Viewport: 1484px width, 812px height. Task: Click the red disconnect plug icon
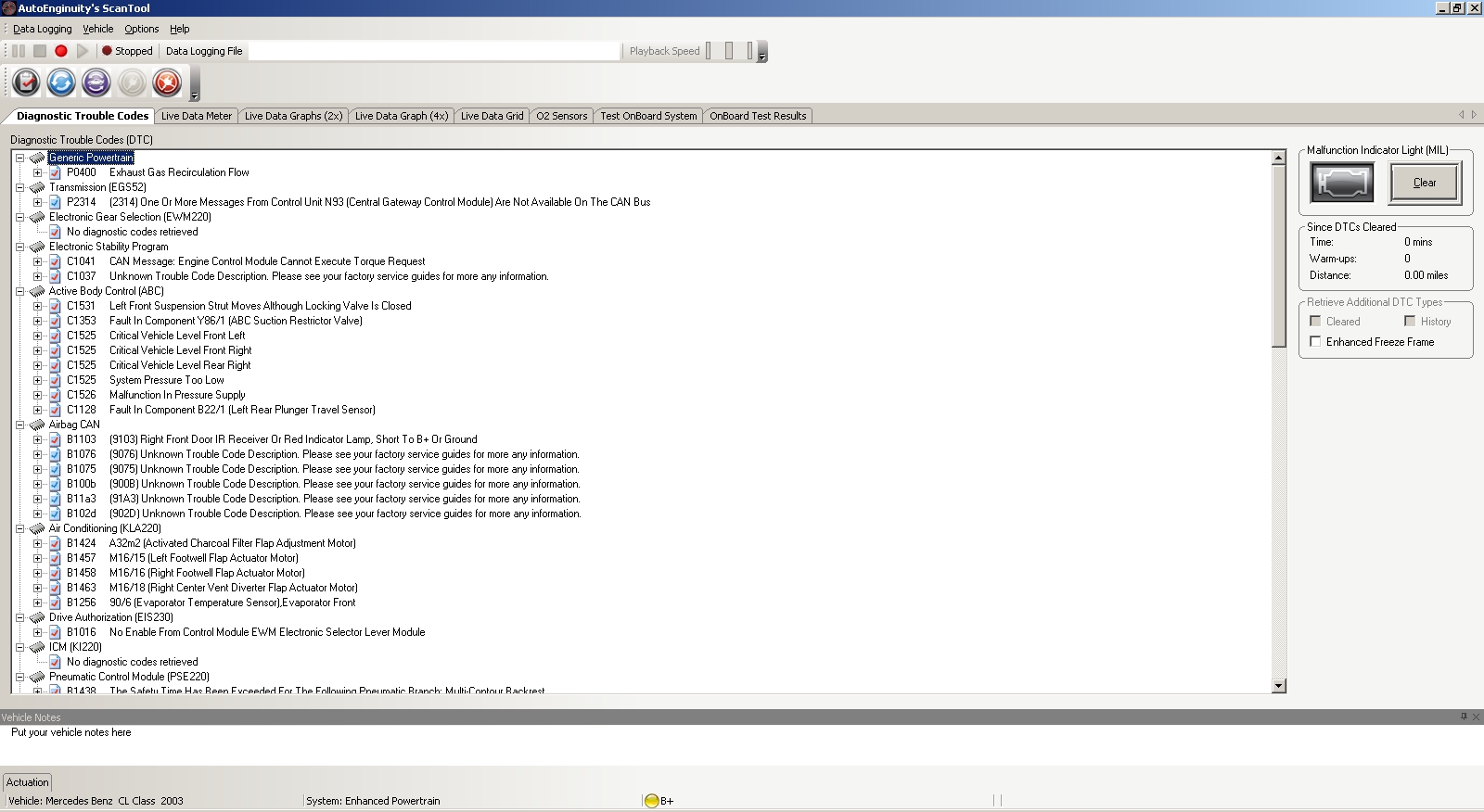pyautogui.click(x=167, y=82)
